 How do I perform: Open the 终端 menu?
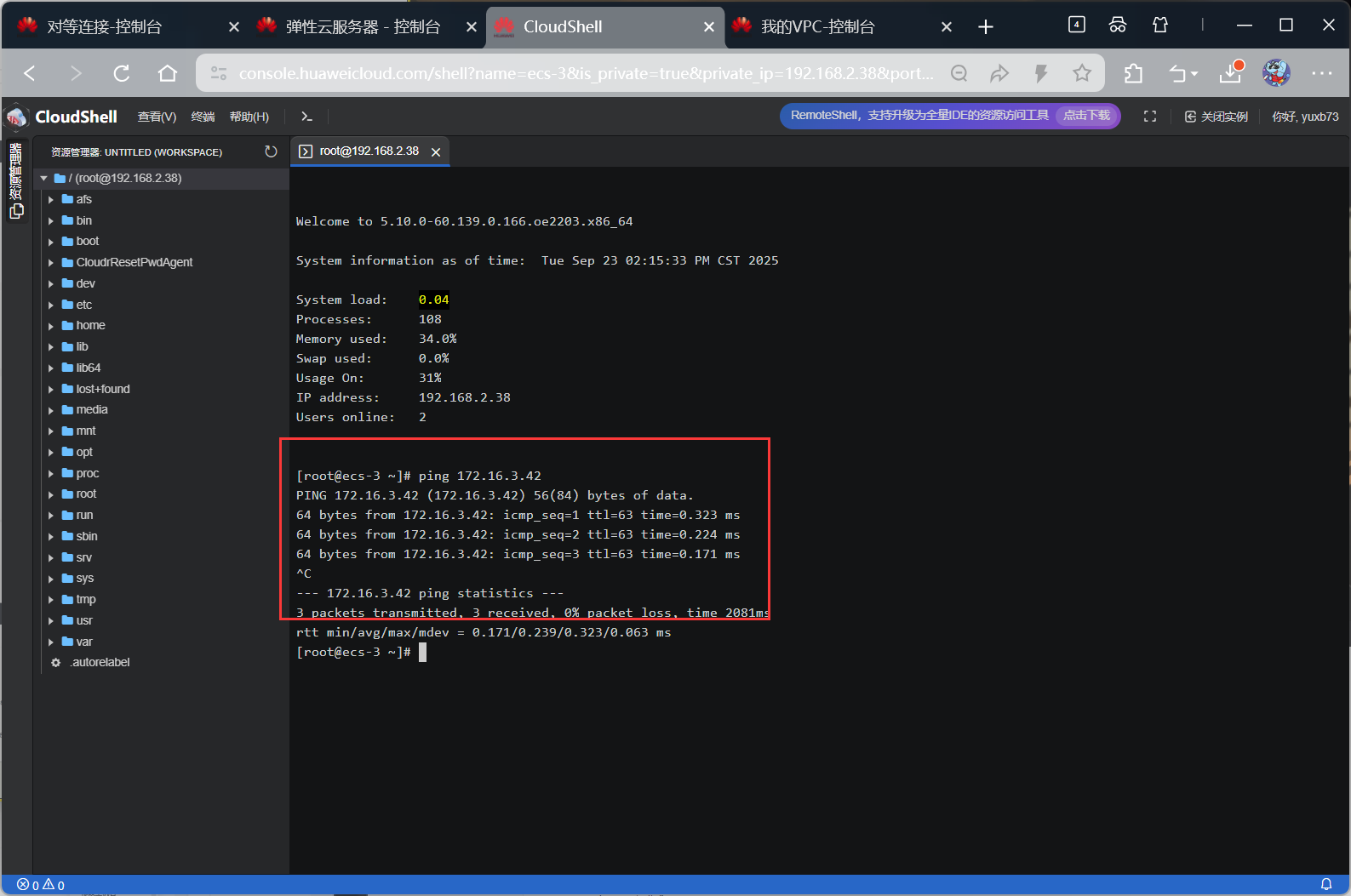pos(203,117)
